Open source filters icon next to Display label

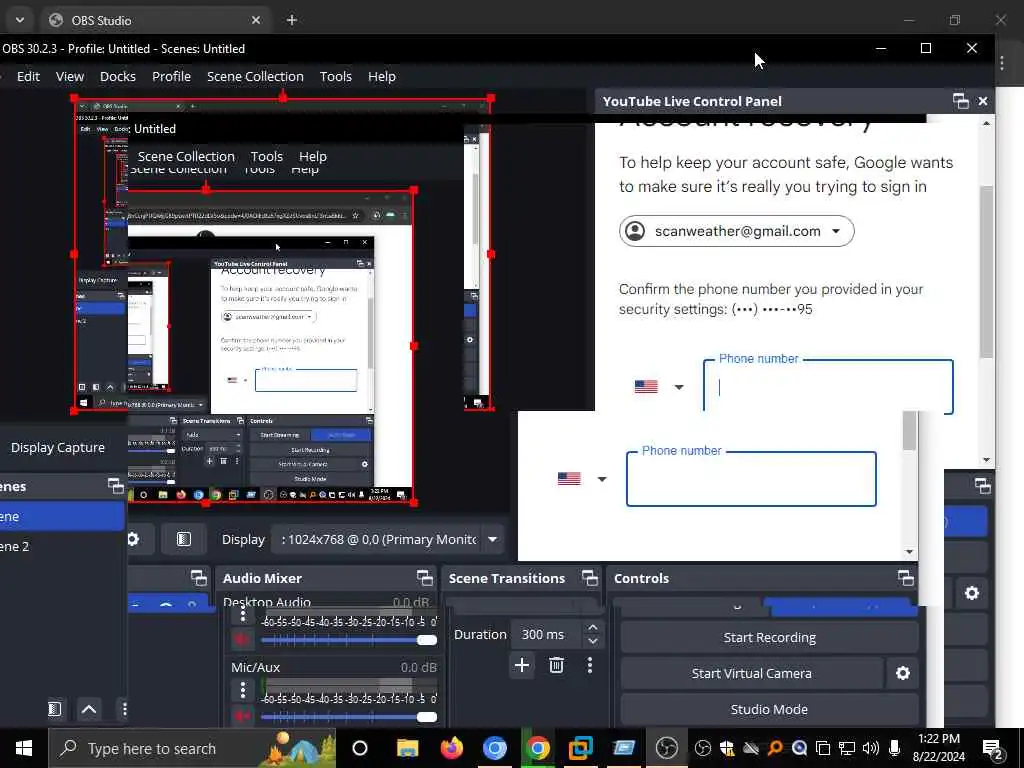(x=184, y=539)
